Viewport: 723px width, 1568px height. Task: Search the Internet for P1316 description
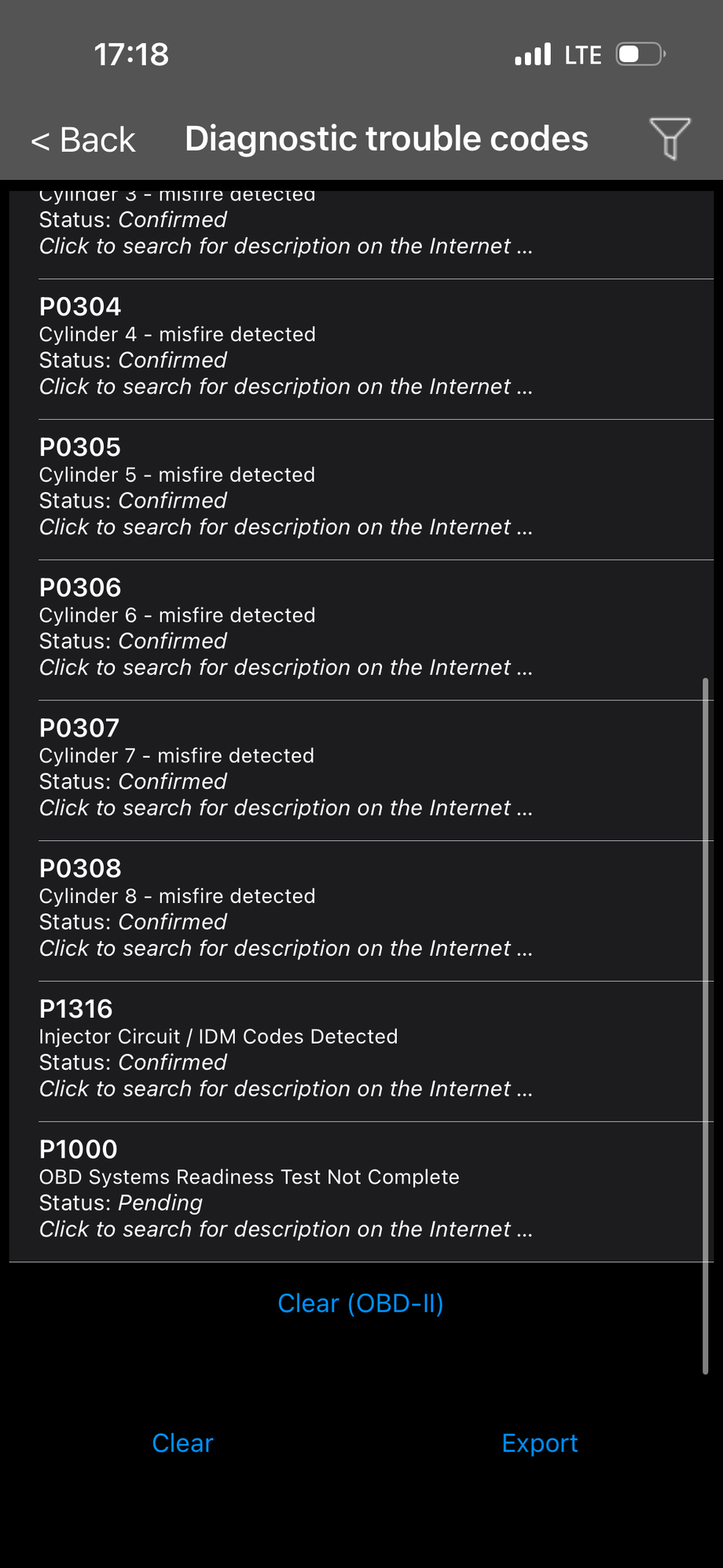(286, 1089)
